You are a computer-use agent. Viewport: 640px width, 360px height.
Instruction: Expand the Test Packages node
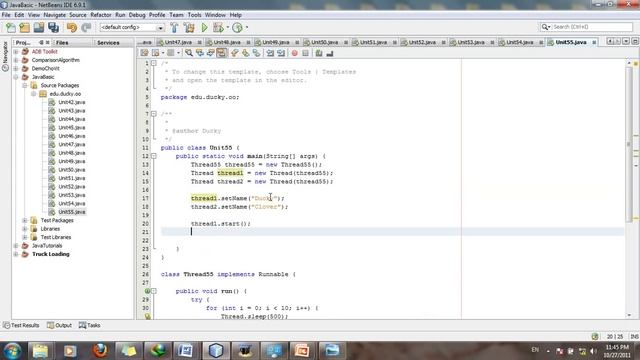click(25, 220)
